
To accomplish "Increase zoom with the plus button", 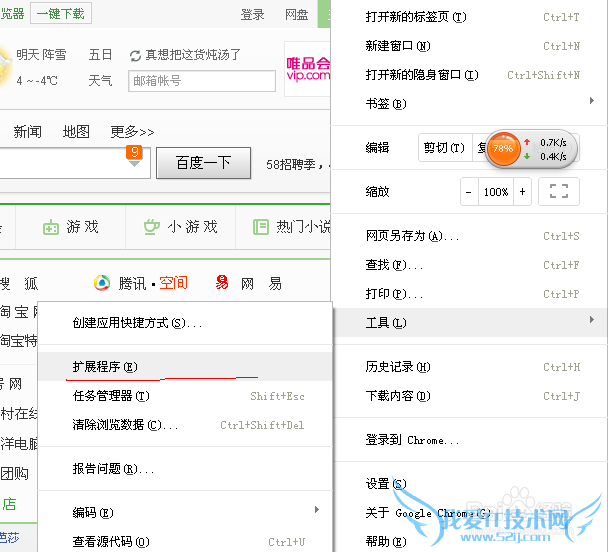I will (522, 192).
